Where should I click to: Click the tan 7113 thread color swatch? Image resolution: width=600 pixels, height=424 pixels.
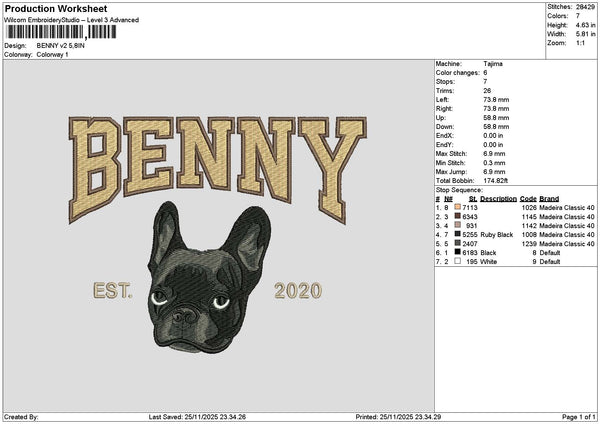point(457,207)
